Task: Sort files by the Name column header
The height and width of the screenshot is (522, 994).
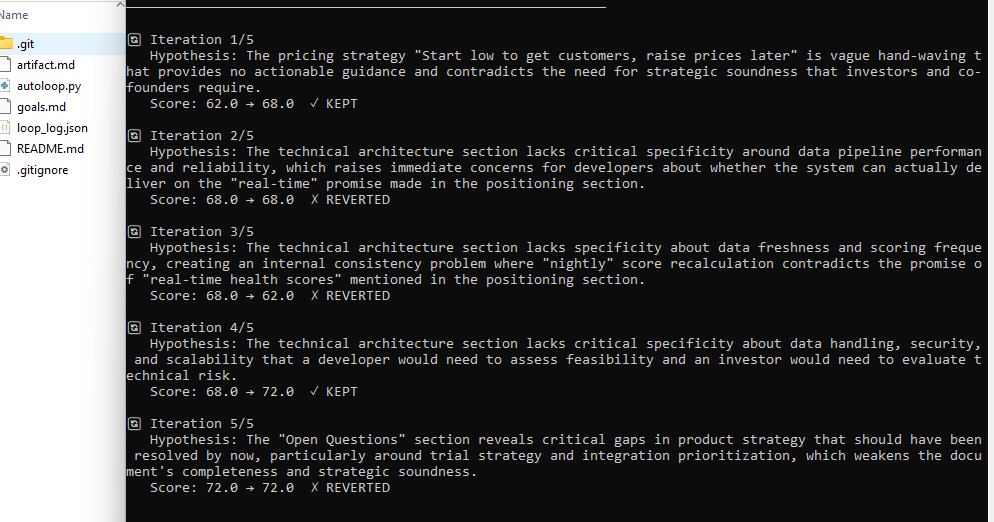Action: point(15,15)
